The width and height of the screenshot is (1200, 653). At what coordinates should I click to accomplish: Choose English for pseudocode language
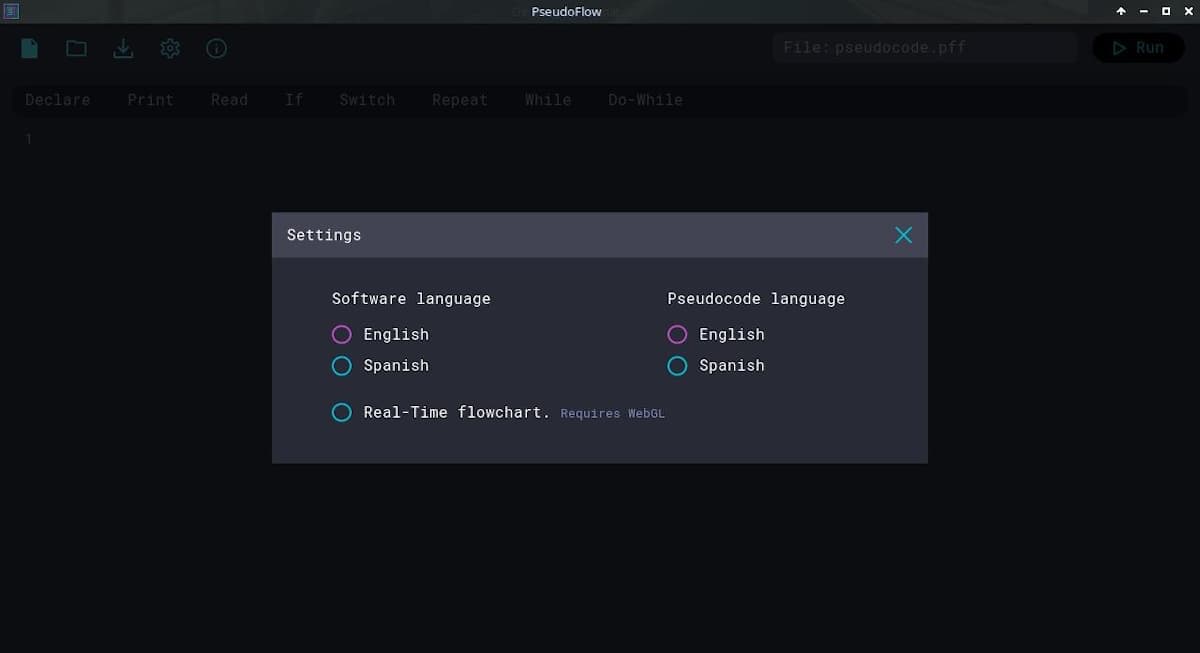pos(677,334)
